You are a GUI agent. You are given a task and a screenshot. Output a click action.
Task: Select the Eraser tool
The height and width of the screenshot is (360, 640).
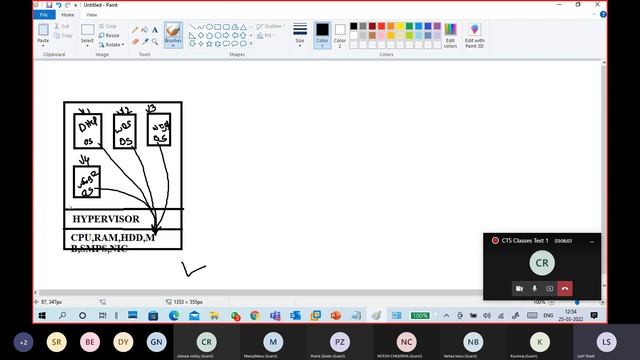click(135, 41)
